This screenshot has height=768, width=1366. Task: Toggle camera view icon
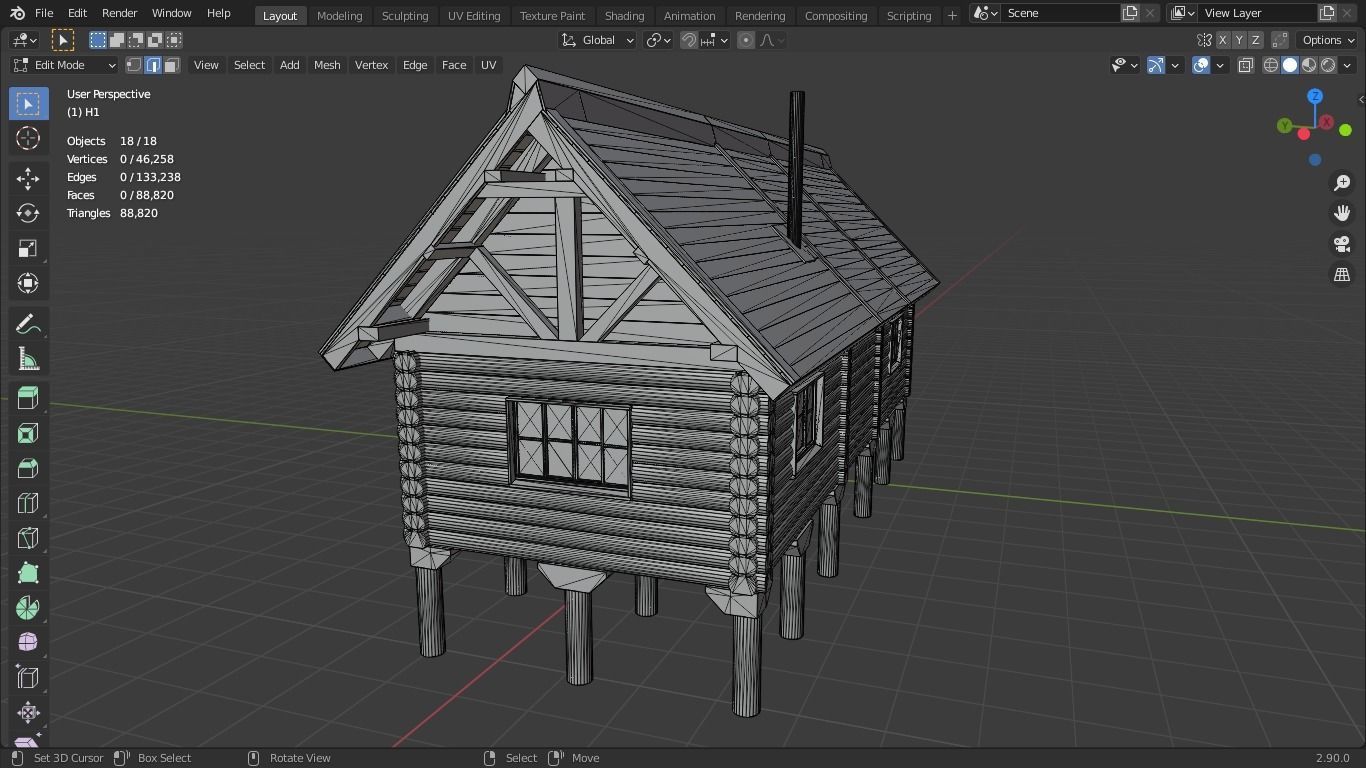[1342, 244]
